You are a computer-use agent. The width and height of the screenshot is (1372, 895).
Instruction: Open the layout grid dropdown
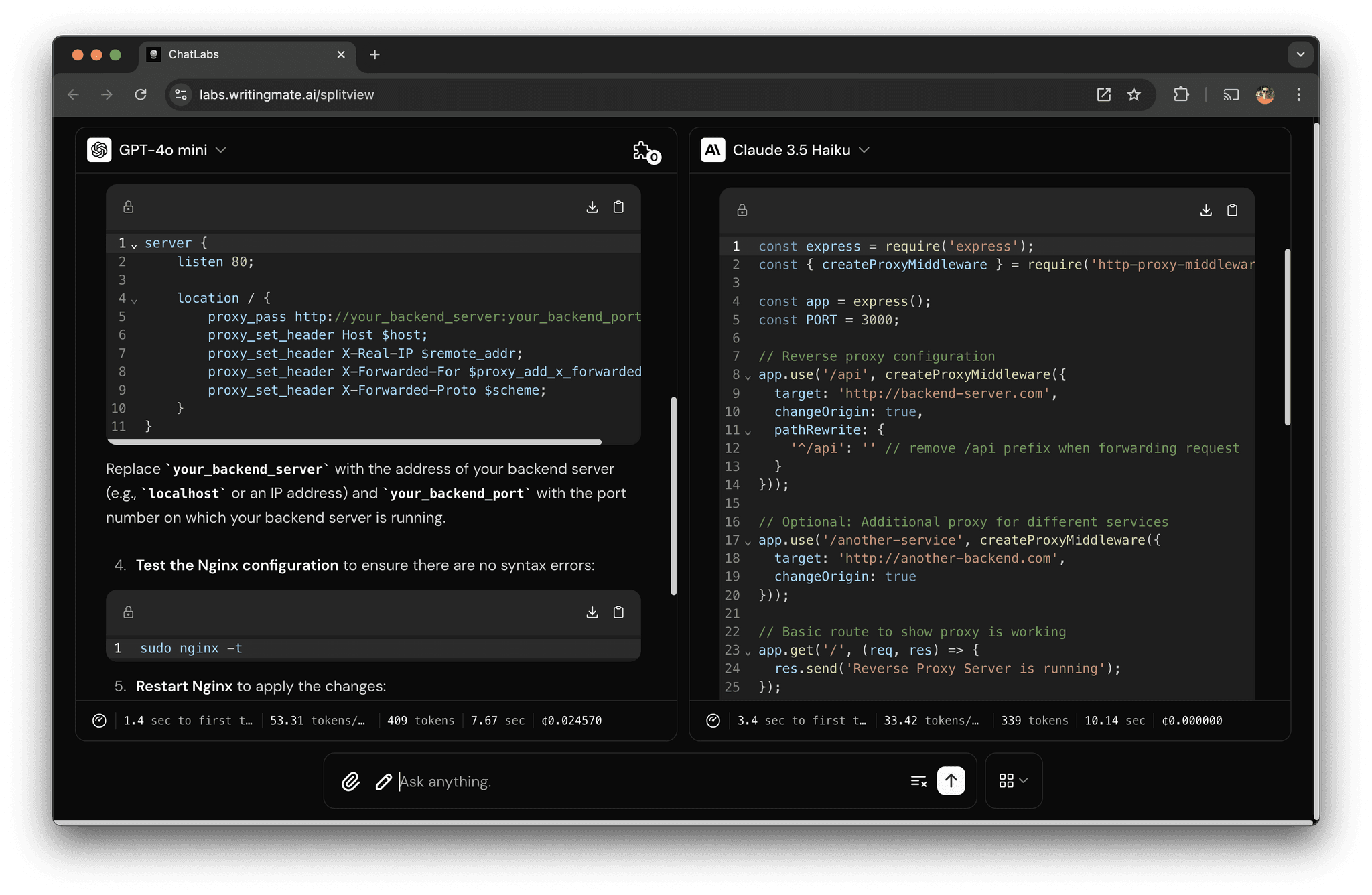pos(1014,780)
